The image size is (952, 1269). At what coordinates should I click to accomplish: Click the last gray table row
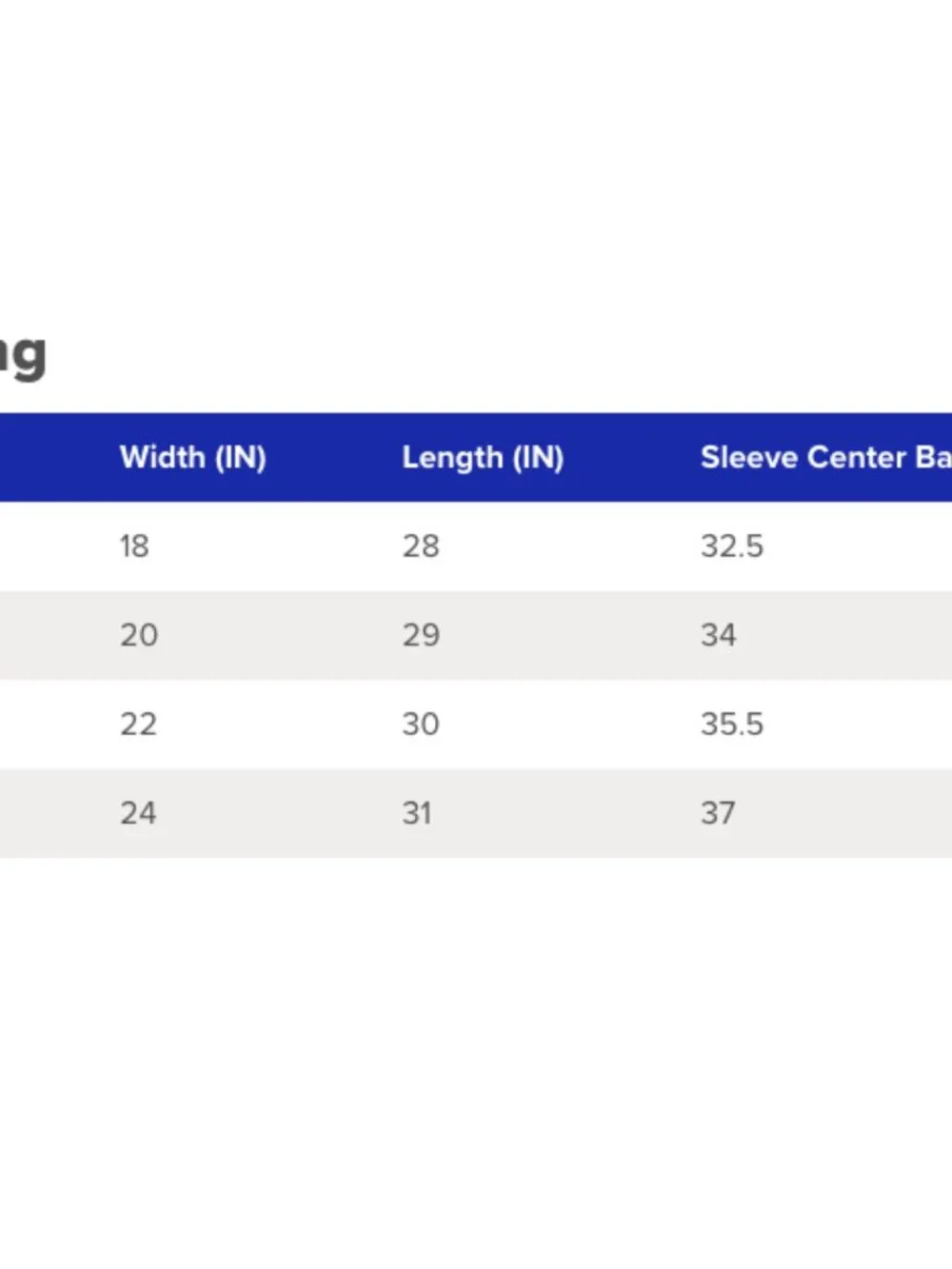click(x=476, y=813)
